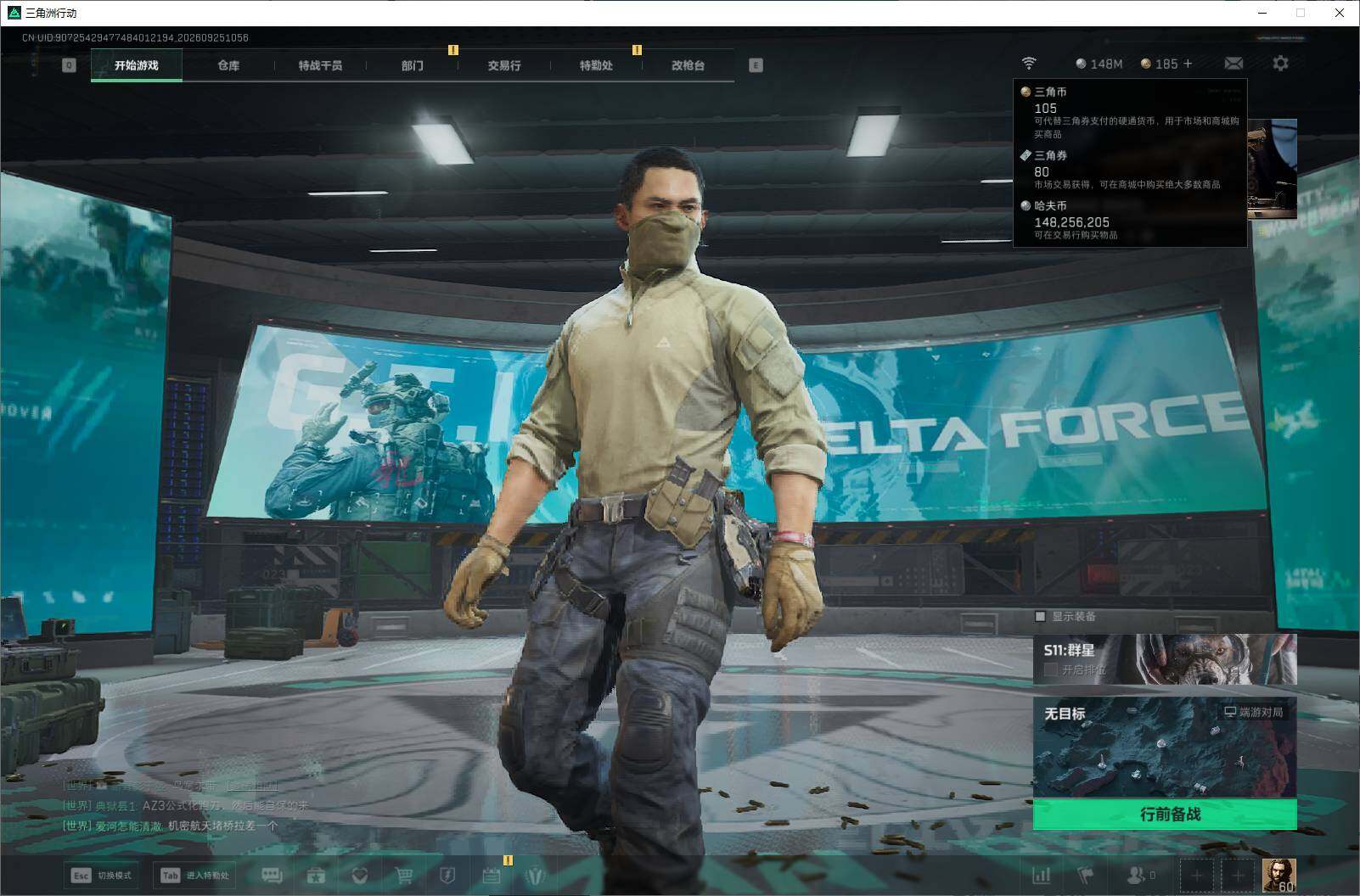Open the settings gear icon

click(x=1280, y=63)
